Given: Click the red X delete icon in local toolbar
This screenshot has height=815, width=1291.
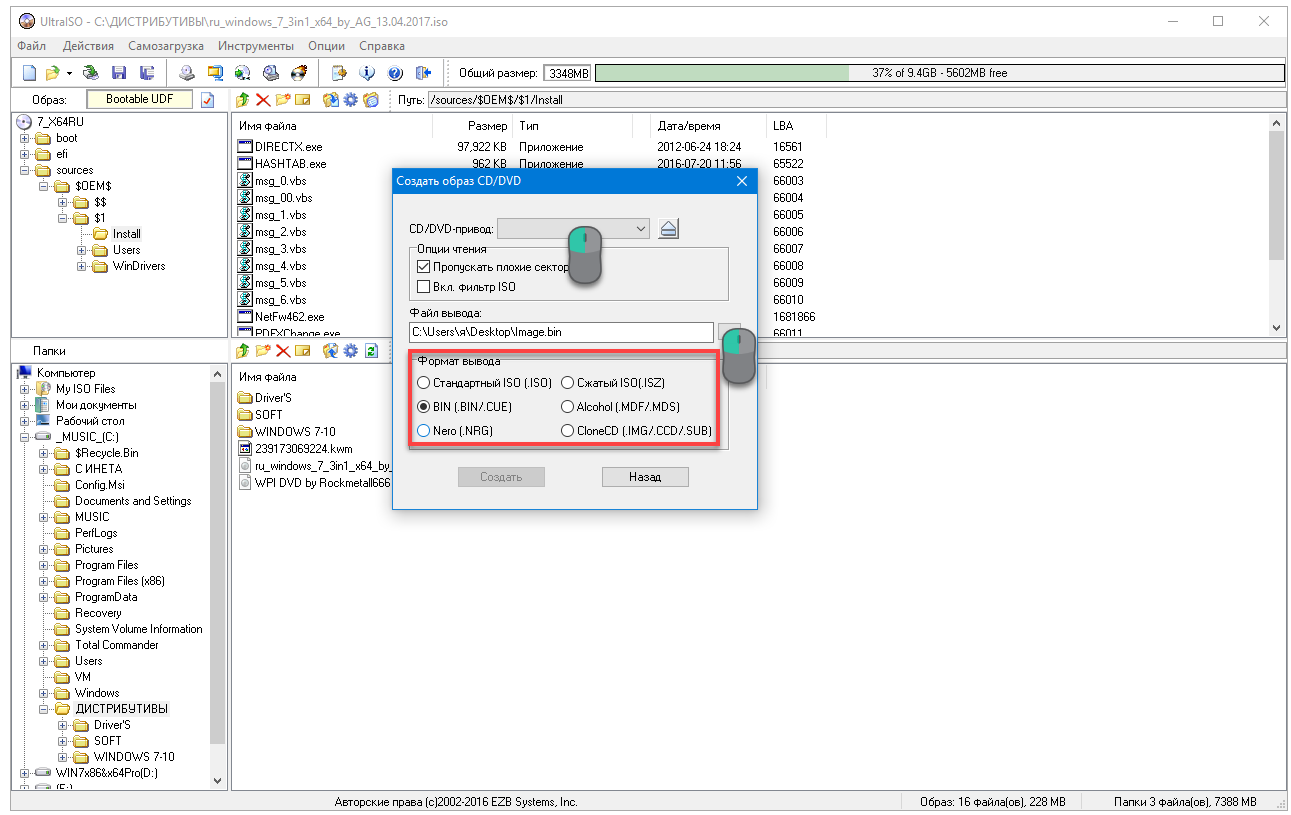Looking at the screenshot, I should coord(283,351).
